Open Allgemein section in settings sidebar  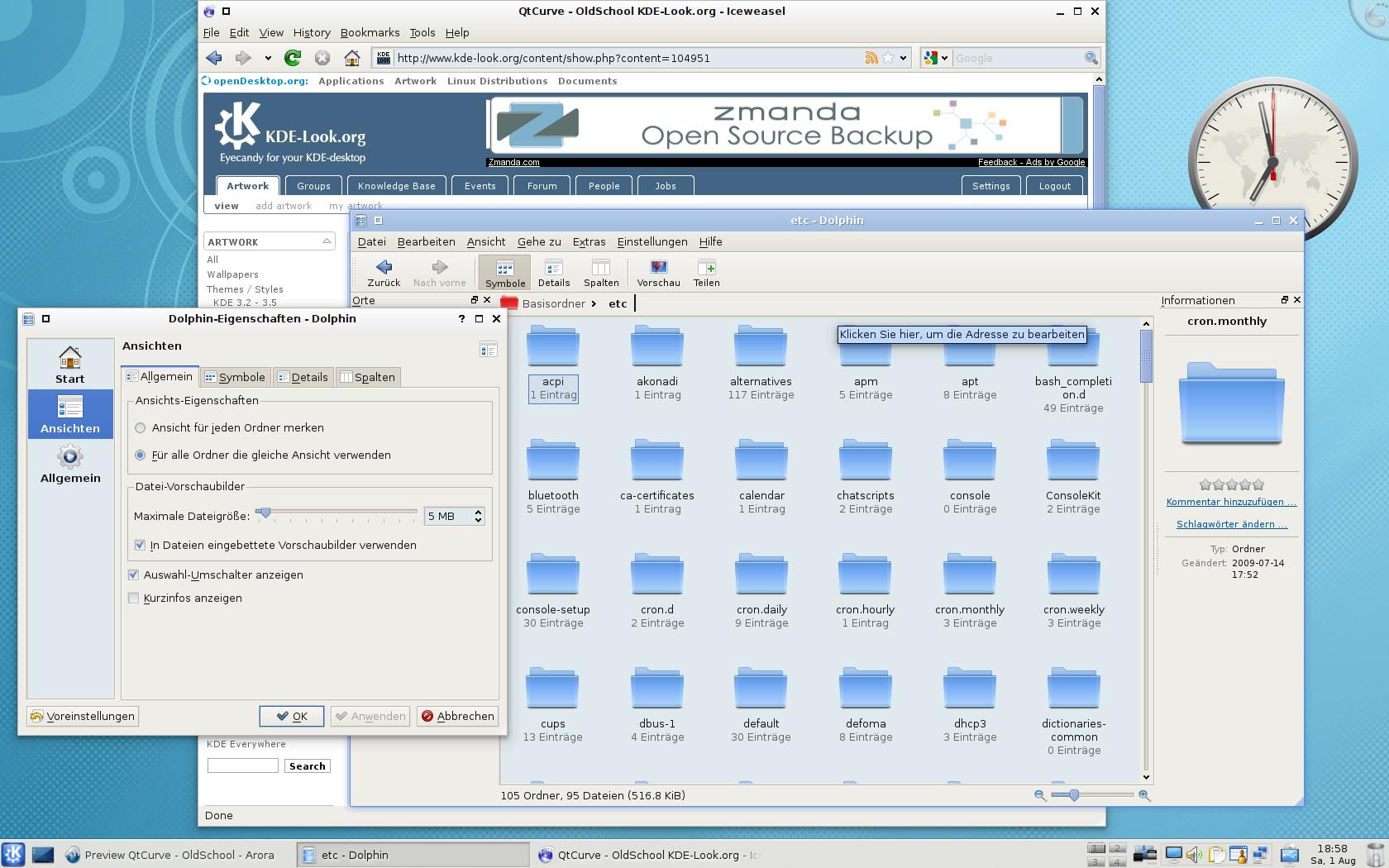[x=70, y=464]
